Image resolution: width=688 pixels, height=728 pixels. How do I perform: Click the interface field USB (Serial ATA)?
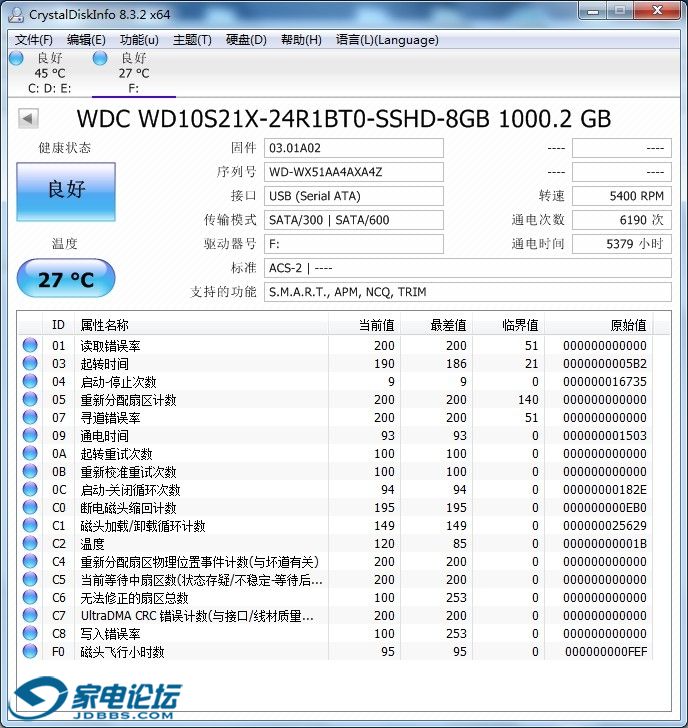click(x=354, y=196)
